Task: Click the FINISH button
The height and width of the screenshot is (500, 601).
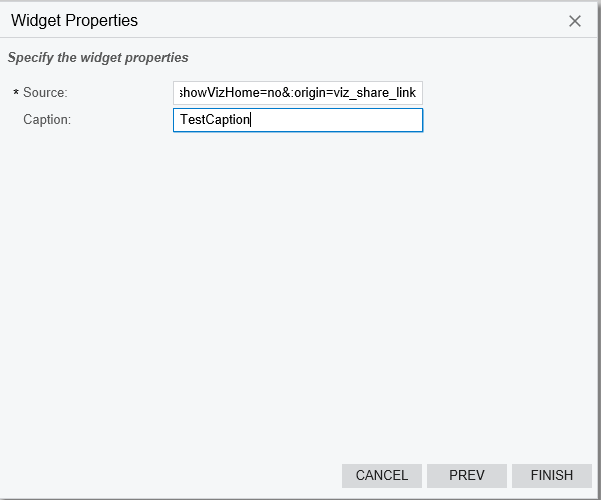Action: click(551, 476)
